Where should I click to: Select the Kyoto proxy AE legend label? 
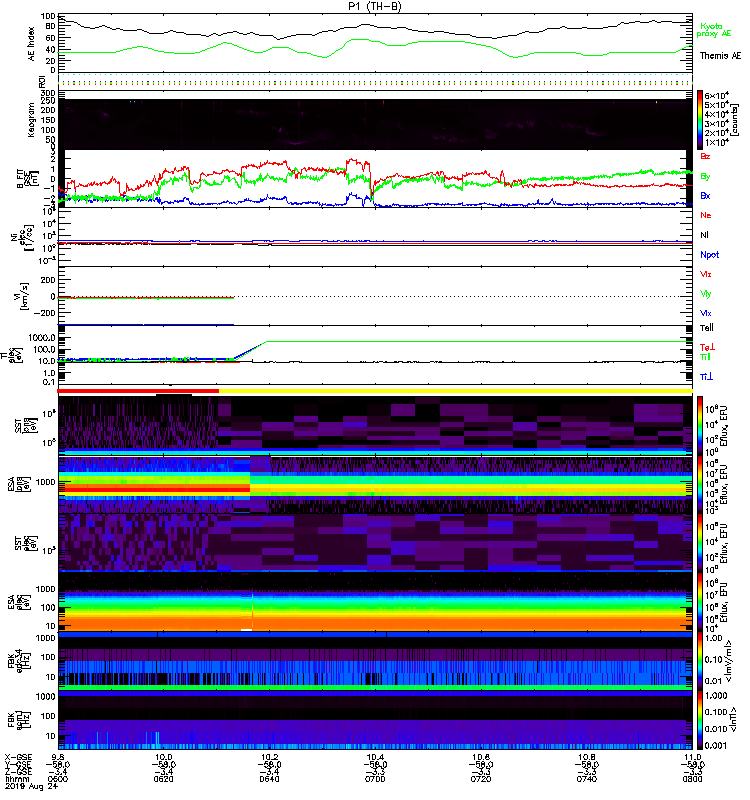713,30
